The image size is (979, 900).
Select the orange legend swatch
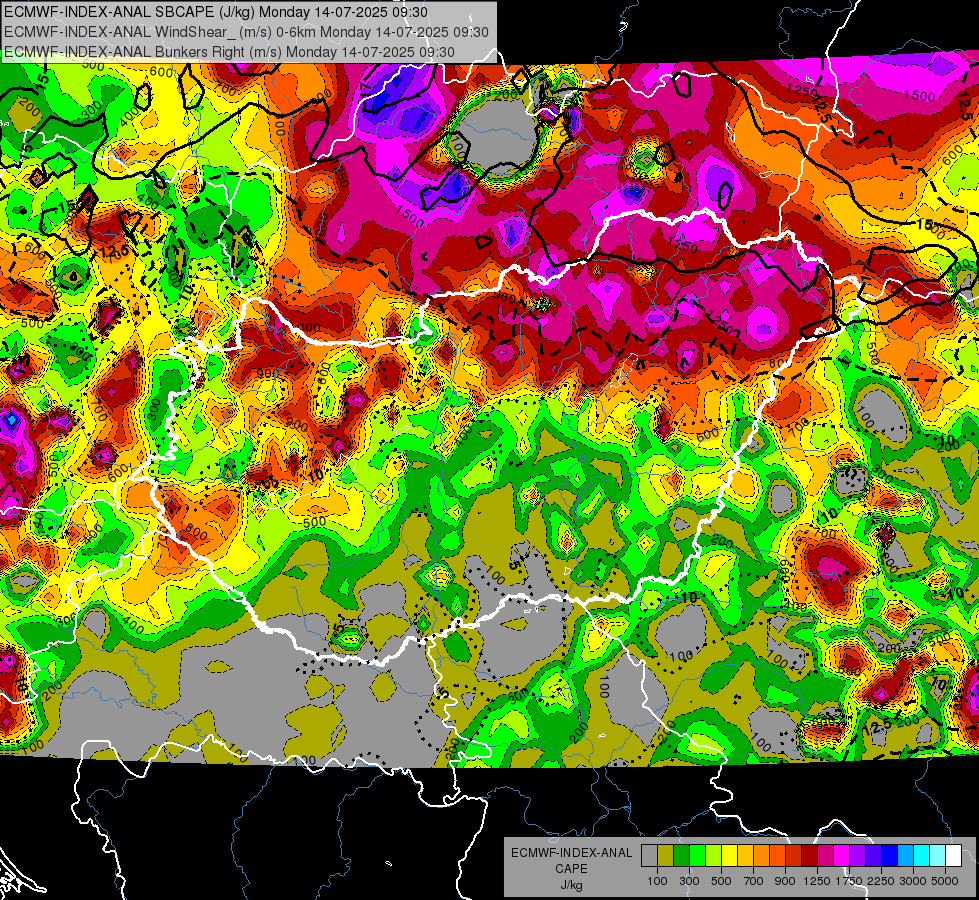click(x=762, y=855)
